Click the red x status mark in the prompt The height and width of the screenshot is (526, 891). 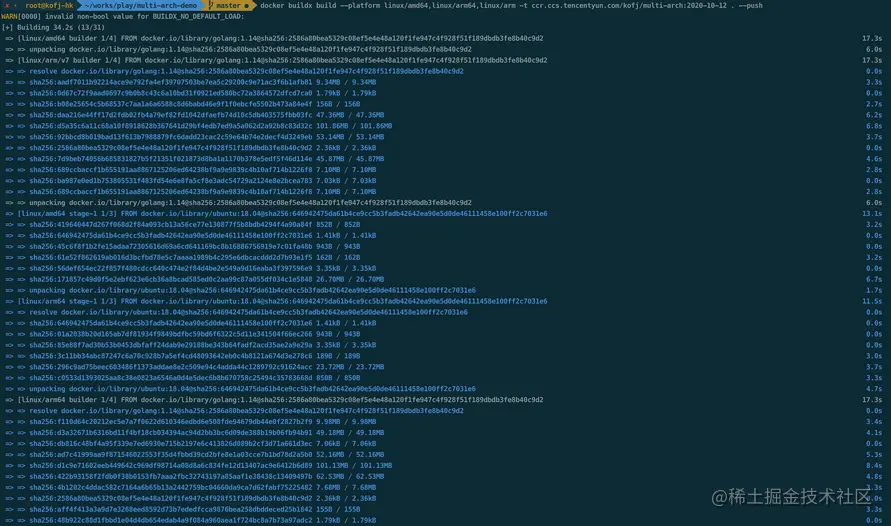[7, 5]
